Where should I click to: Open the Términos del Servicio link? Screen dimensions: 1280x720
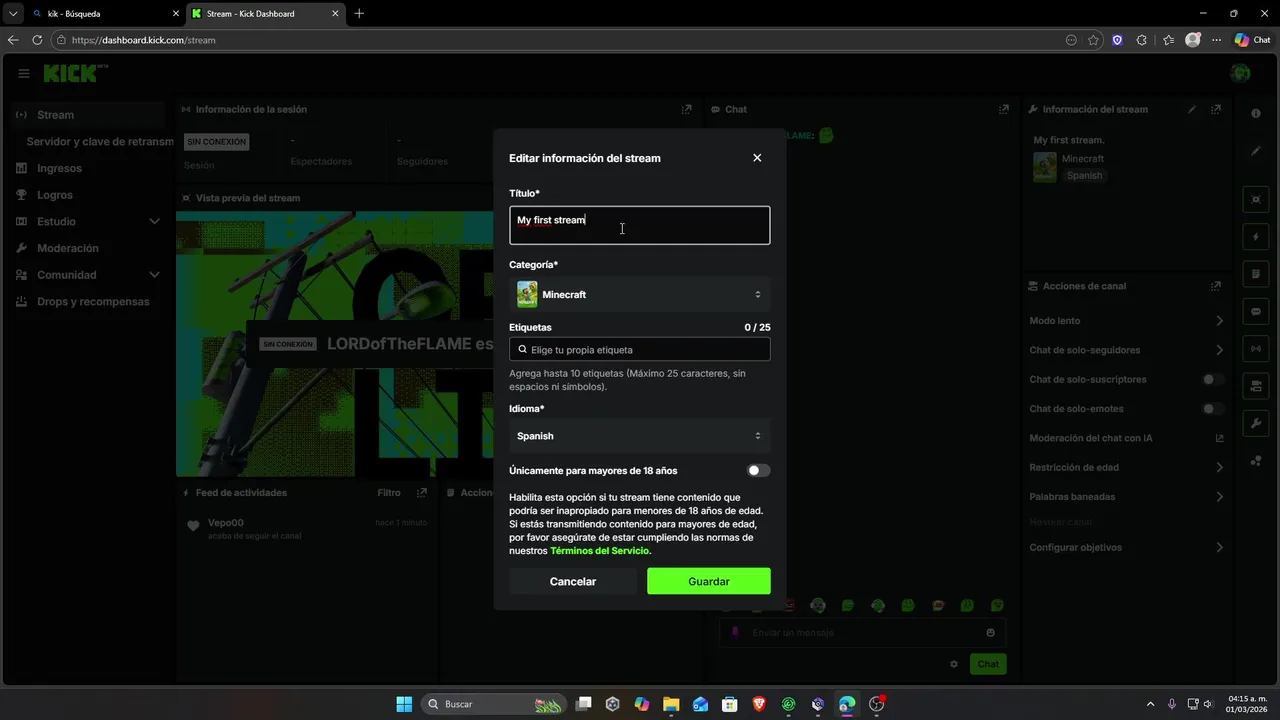click(x=599, y=551)
